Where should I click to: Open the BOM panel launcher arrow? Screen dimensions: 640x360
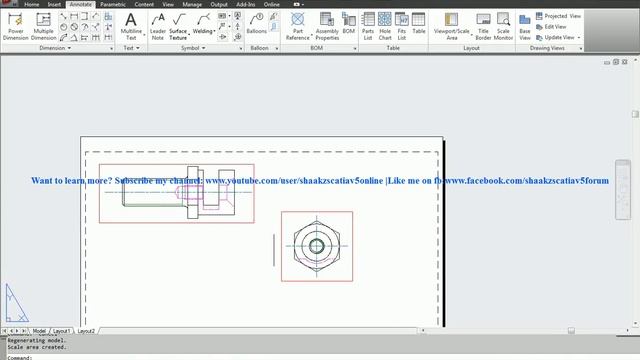[x=355, y=49]
